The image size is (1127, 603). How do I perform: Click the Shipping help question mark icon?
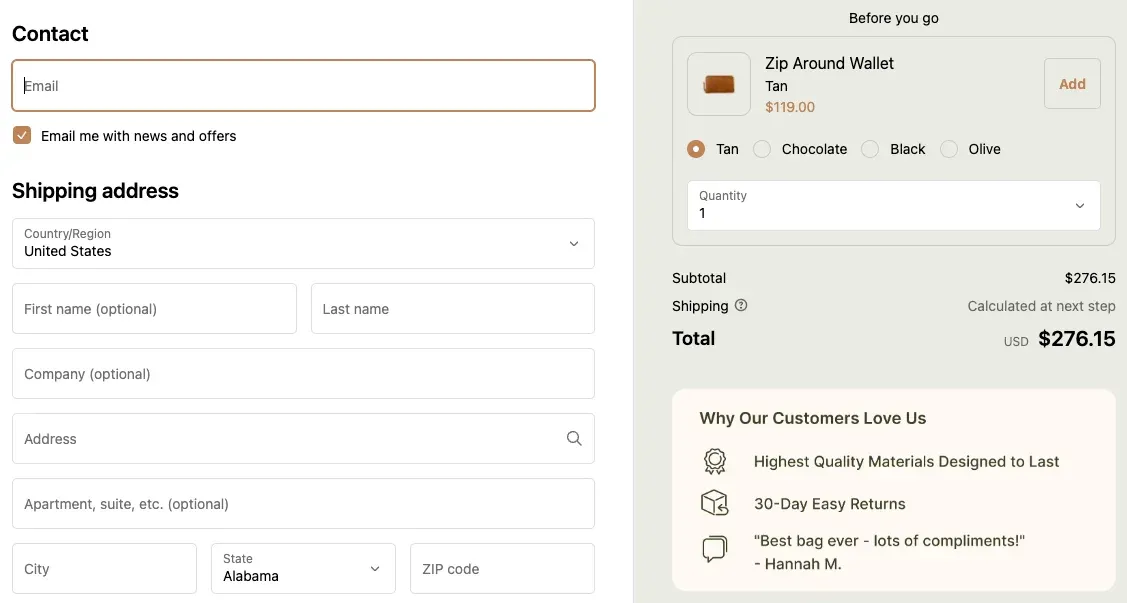point(741,305)
